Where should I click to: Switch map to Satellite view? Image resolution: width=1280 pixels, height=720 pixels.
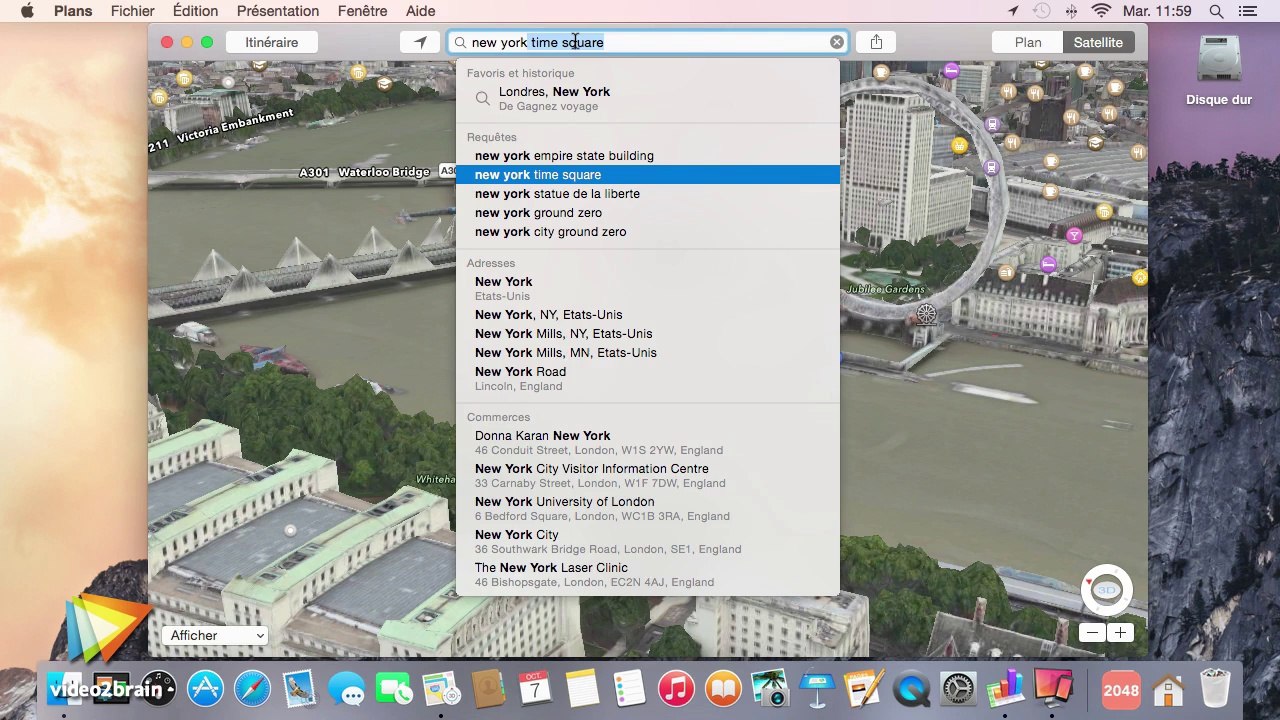[1098, 42]
